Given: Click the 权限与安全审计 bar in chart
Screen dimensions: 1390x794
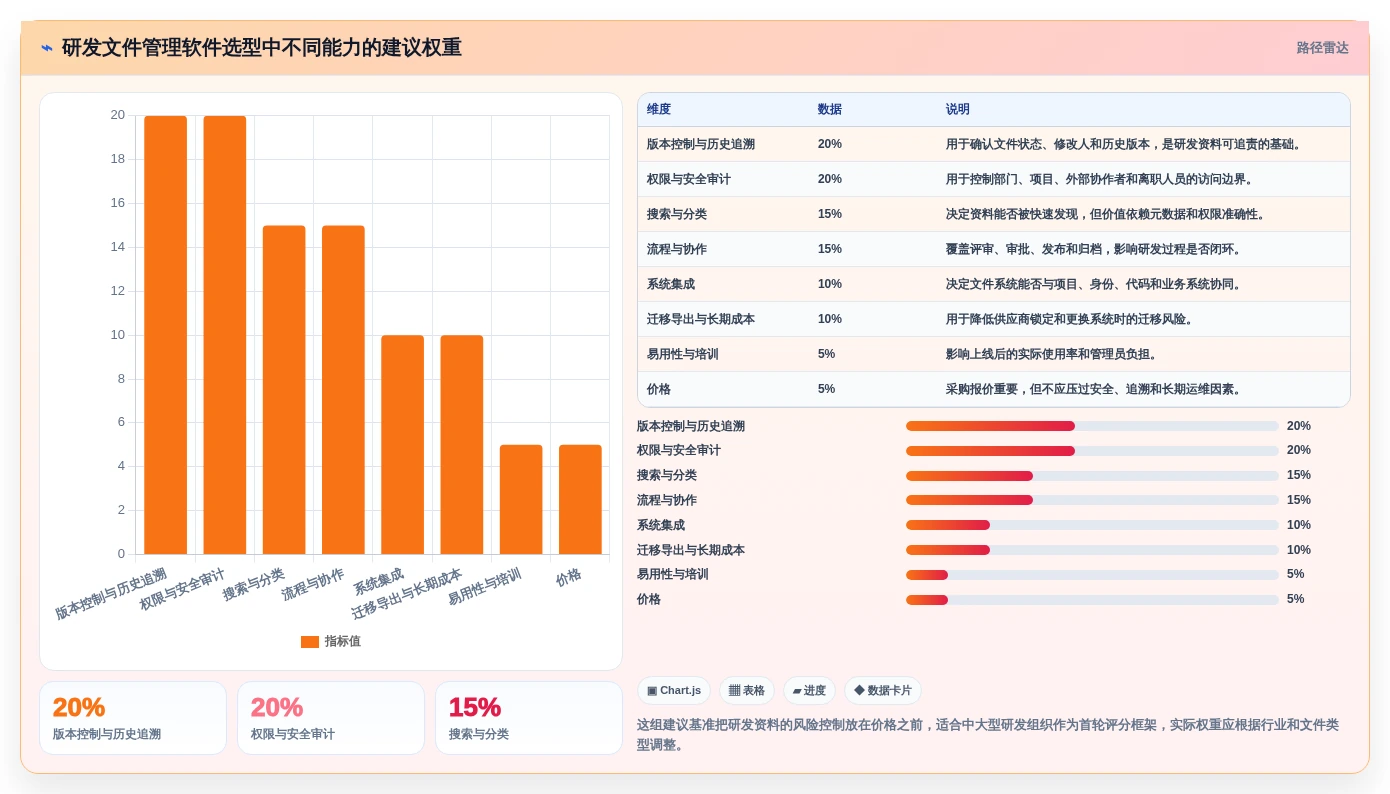Looking at the screenshot, I should [x=225, y=335].
